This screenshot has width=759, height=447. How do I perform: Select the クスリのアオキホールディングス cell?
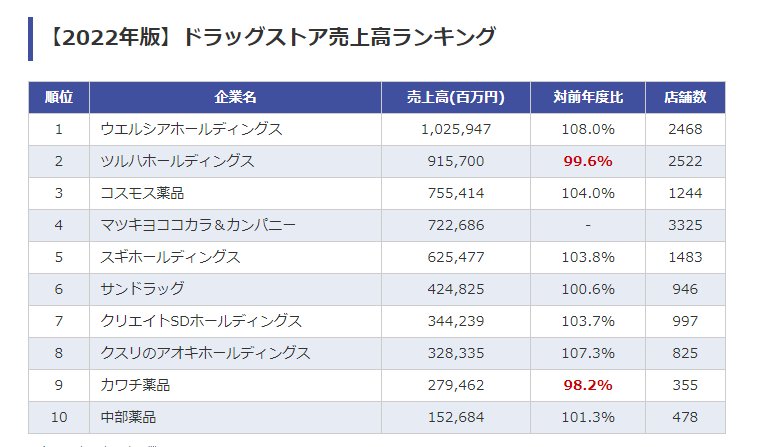(x=206, y=353)
